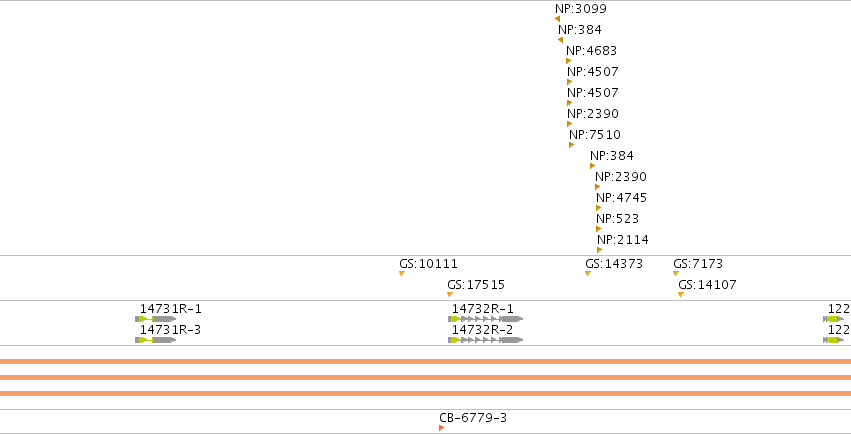Click the triangle under NP:2390 above NP:7510
851x434 pixels.
click(x=570, y=124)
